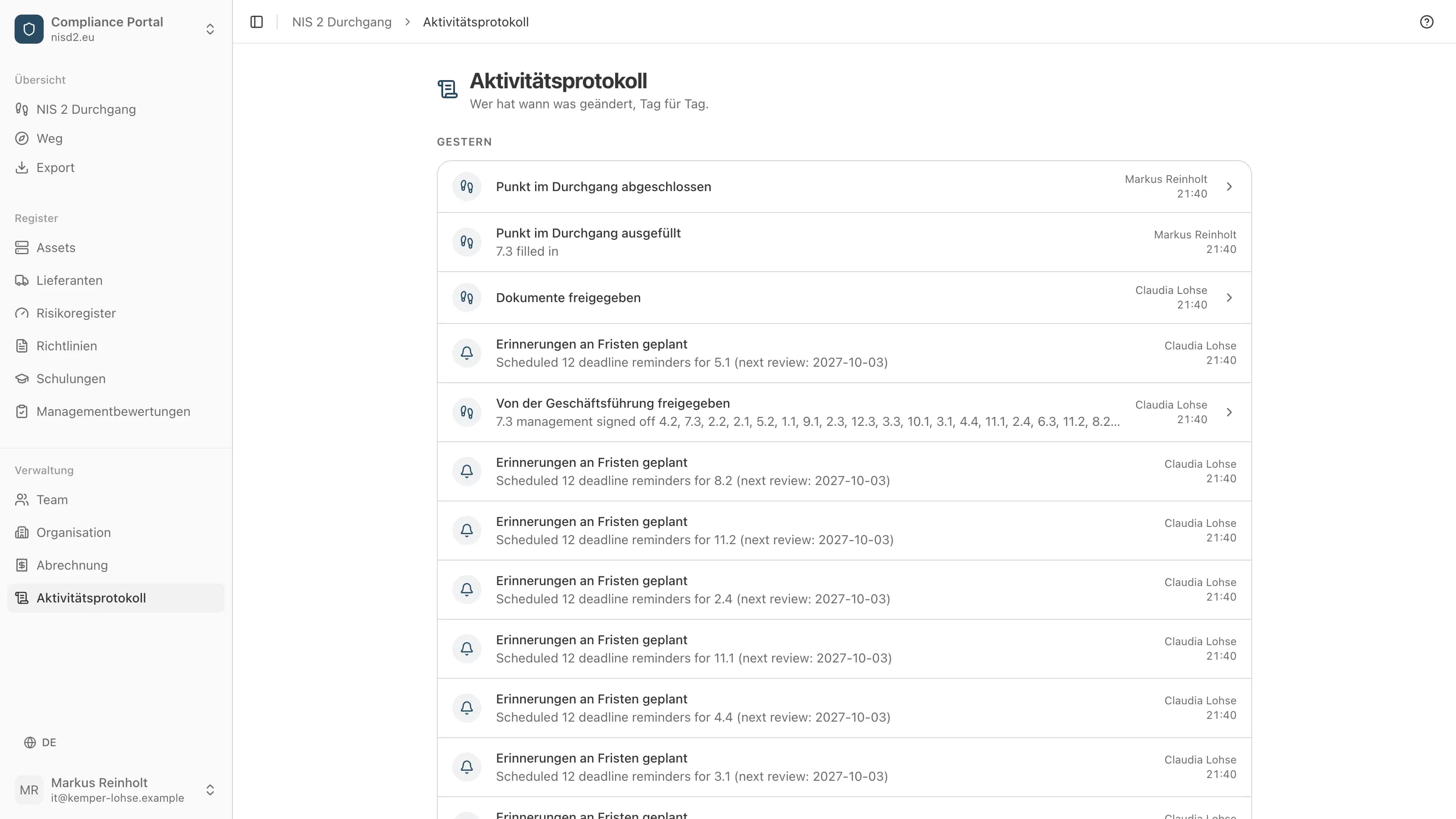Click the bell icon for 5.1 reminders entry
1456x819 pixels.
[x=466, y=353]
